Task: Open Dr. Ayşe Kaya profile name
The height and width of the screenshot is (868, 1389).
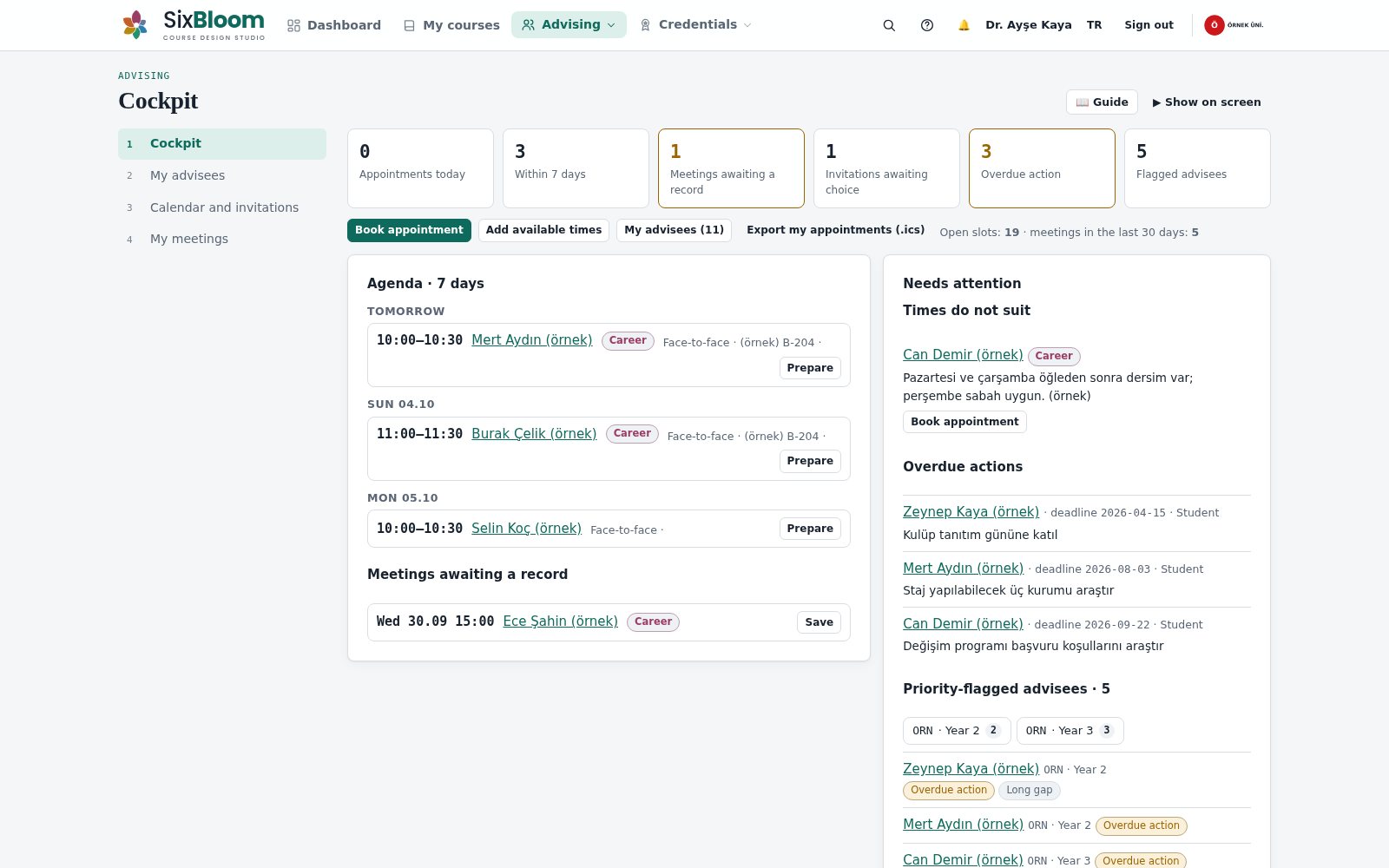Action: (x=1028, y=25)
